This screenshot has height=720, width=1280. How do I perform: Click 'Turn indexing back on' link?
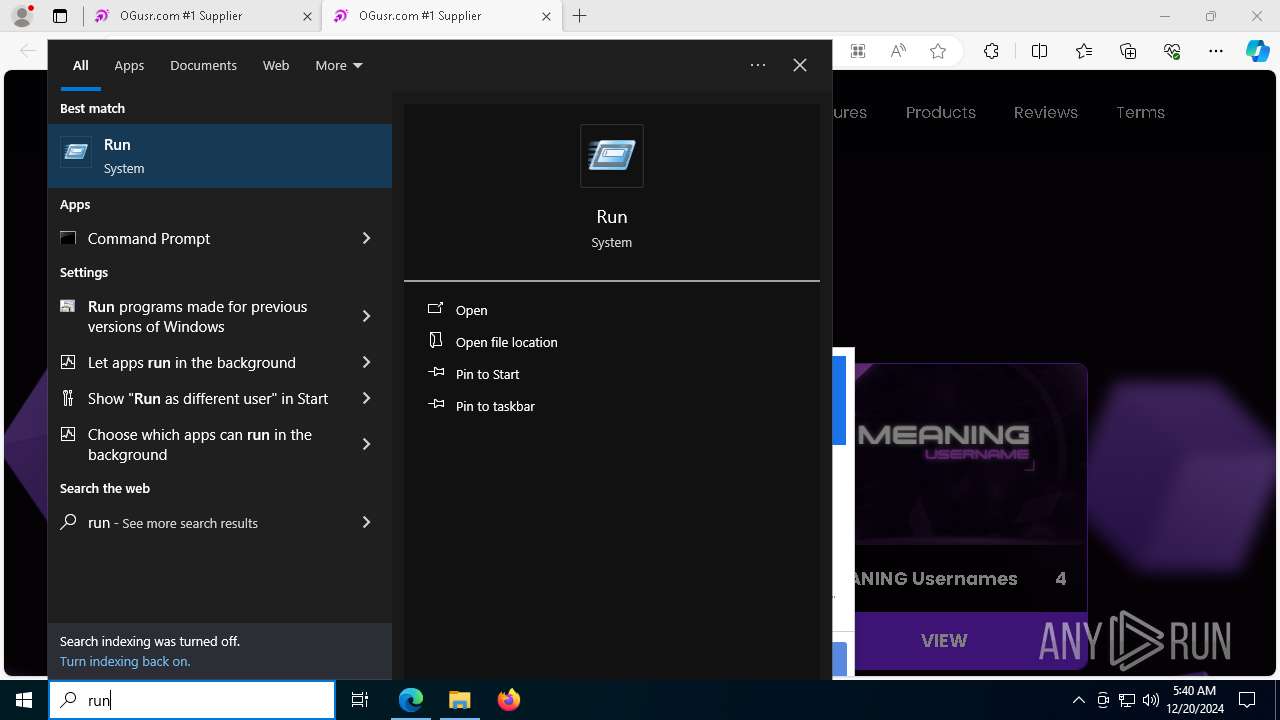pyautogui.click(x=125, y=661)
